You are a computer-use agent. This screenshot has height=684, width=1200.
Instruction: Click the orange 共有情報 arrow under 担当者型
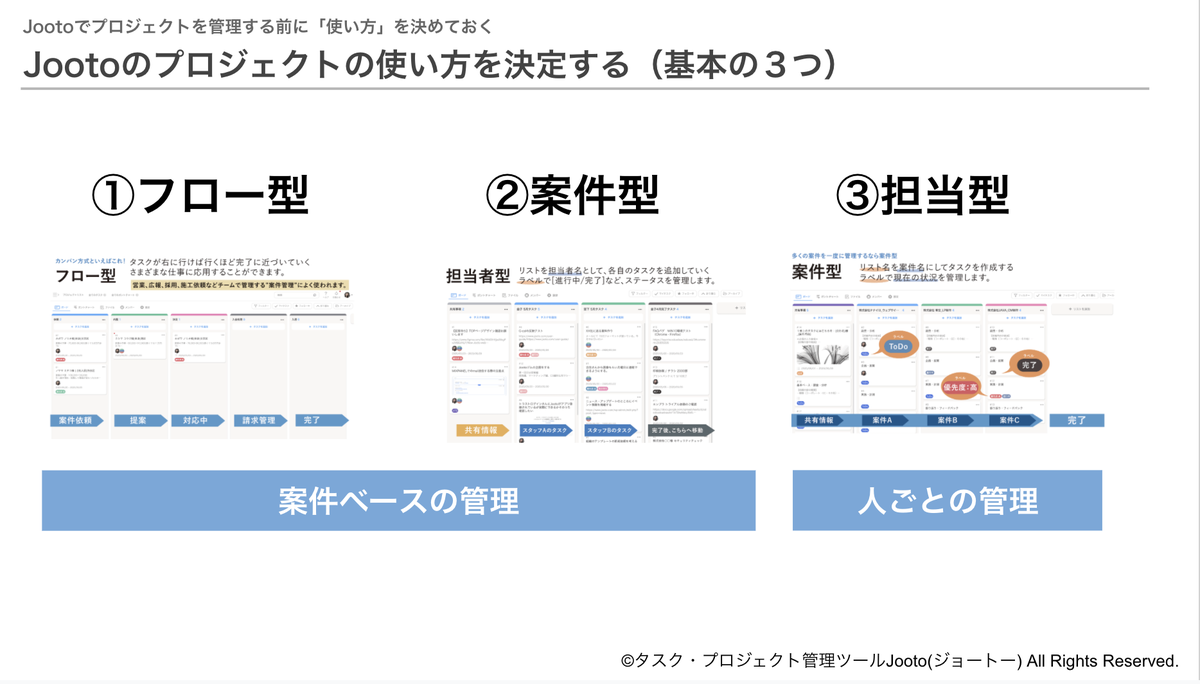click(481, 430)
